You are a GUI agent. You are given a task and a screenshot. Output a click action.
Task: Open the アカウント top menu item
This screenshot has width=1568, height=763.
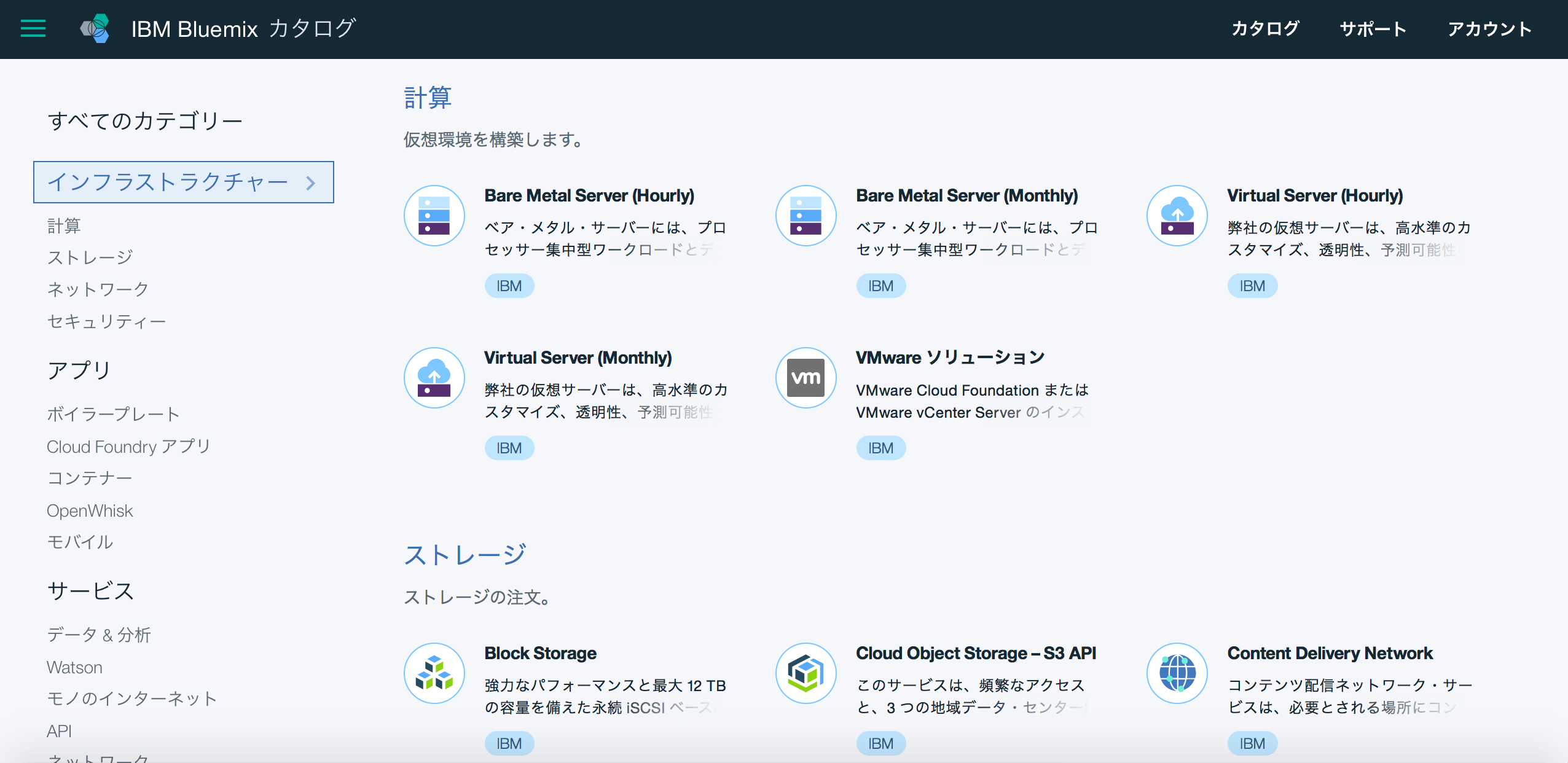[1490, 28]
